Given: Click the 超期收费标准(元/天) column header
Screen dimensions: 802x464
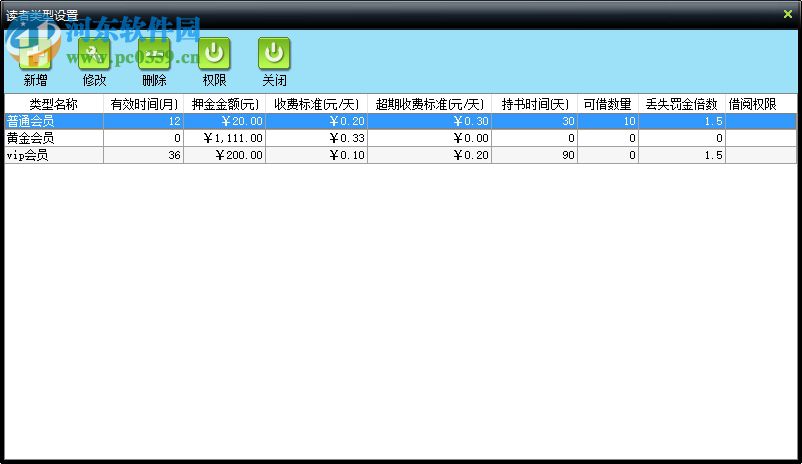Looking at the screenshot, I should coord(430,104).
